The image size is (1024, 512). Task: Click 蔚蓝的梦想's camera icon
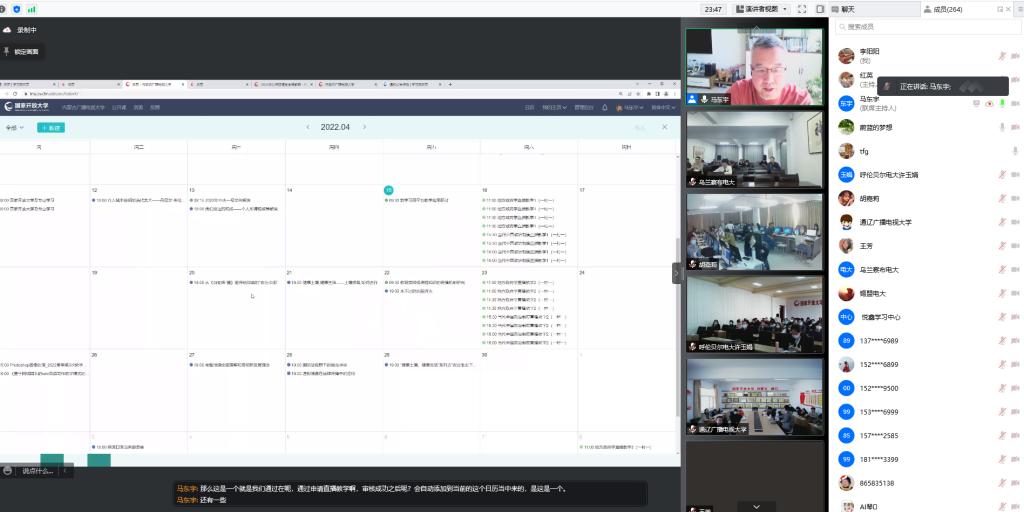(1016, 127)
